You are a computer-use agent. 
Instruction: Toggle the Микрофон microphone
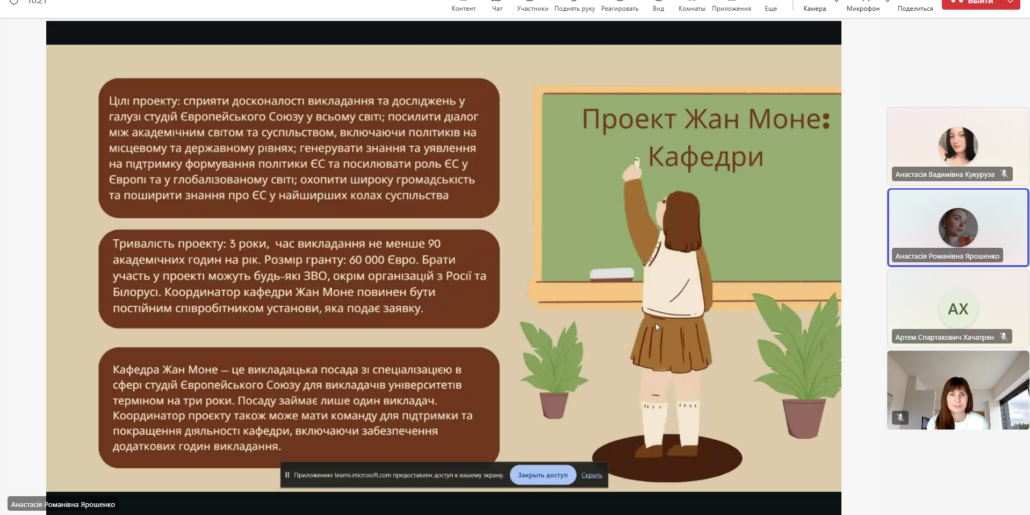(862, 6)
